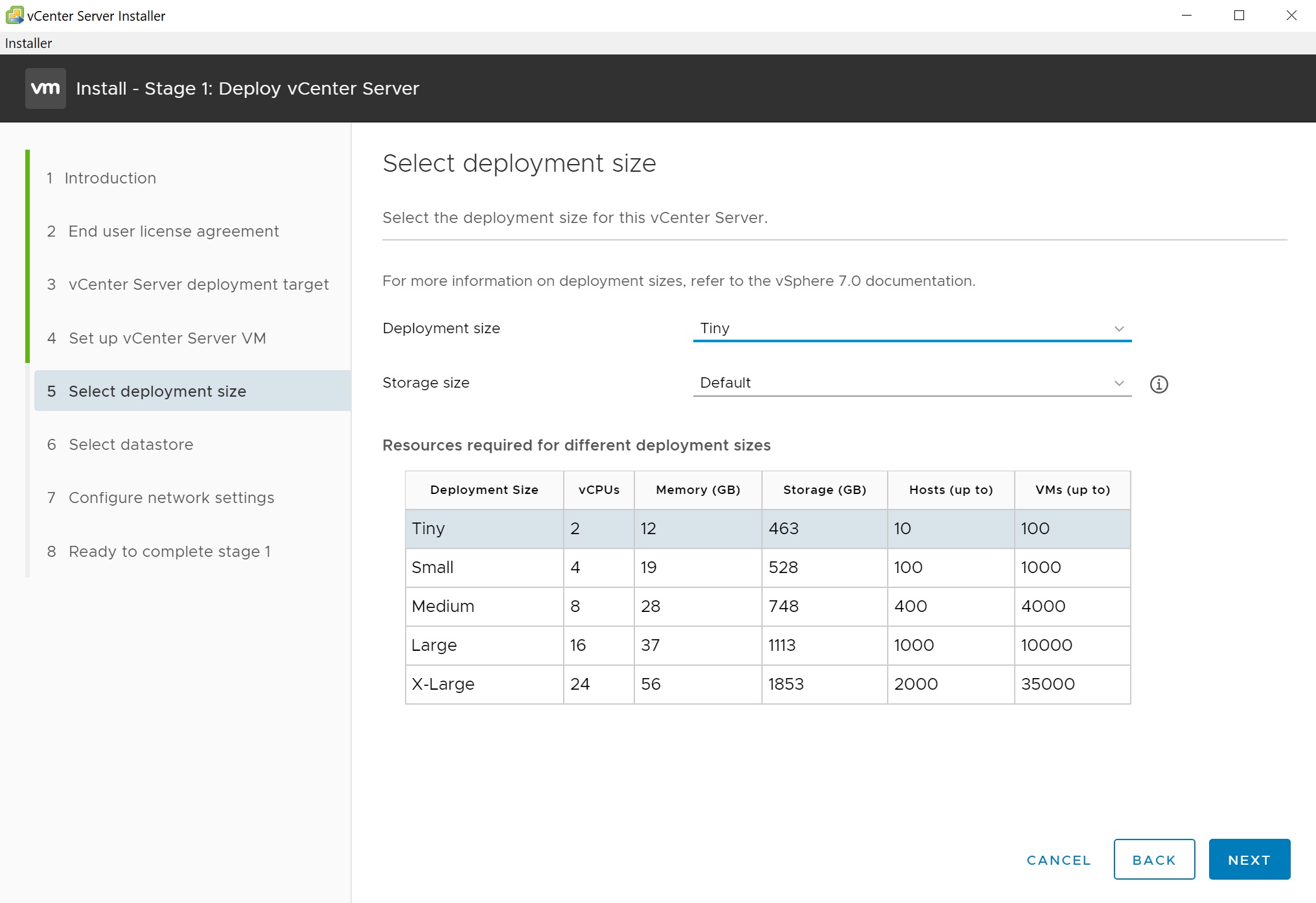Go to Set up vCenter Server VM step
This screenshot has height=903, width=1316.
click(x=156, y=338)
